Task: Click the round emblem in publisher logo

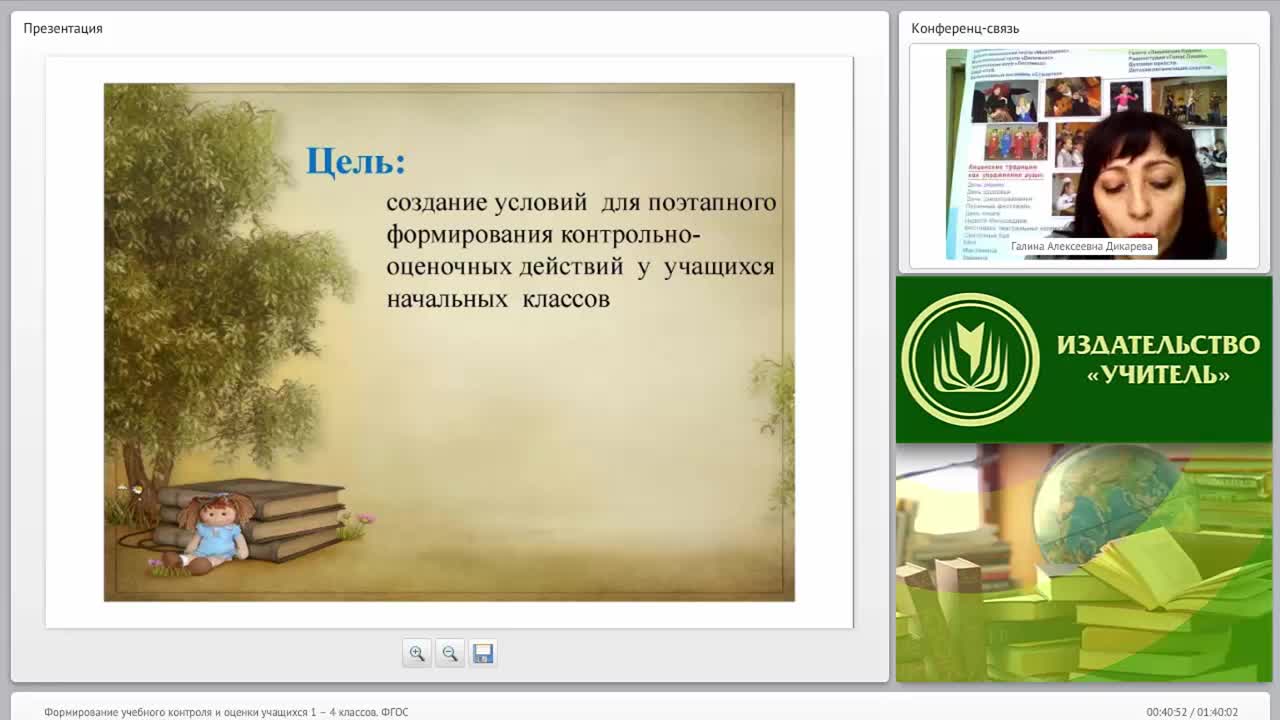Action: [x=970, y=360]
